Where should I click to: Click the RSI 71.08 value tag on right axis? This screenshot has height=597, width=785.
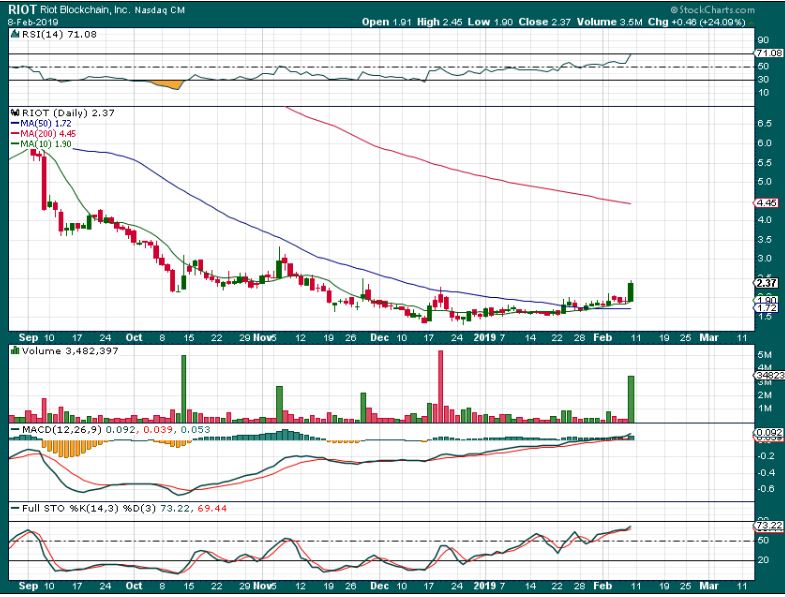click(x=768, y=53)
